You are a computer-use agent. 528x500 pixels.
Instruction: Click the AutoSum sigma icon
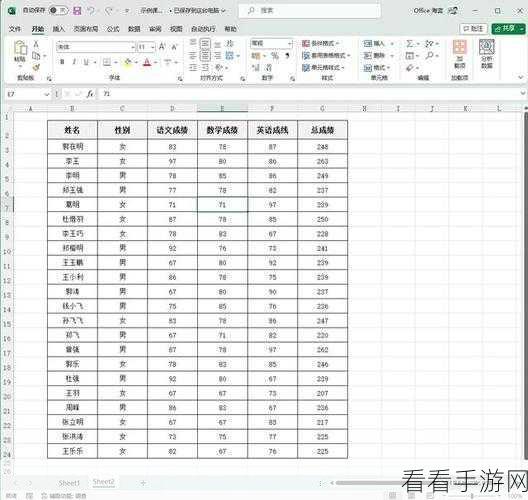pyautogui.click(x=409, y=43)
